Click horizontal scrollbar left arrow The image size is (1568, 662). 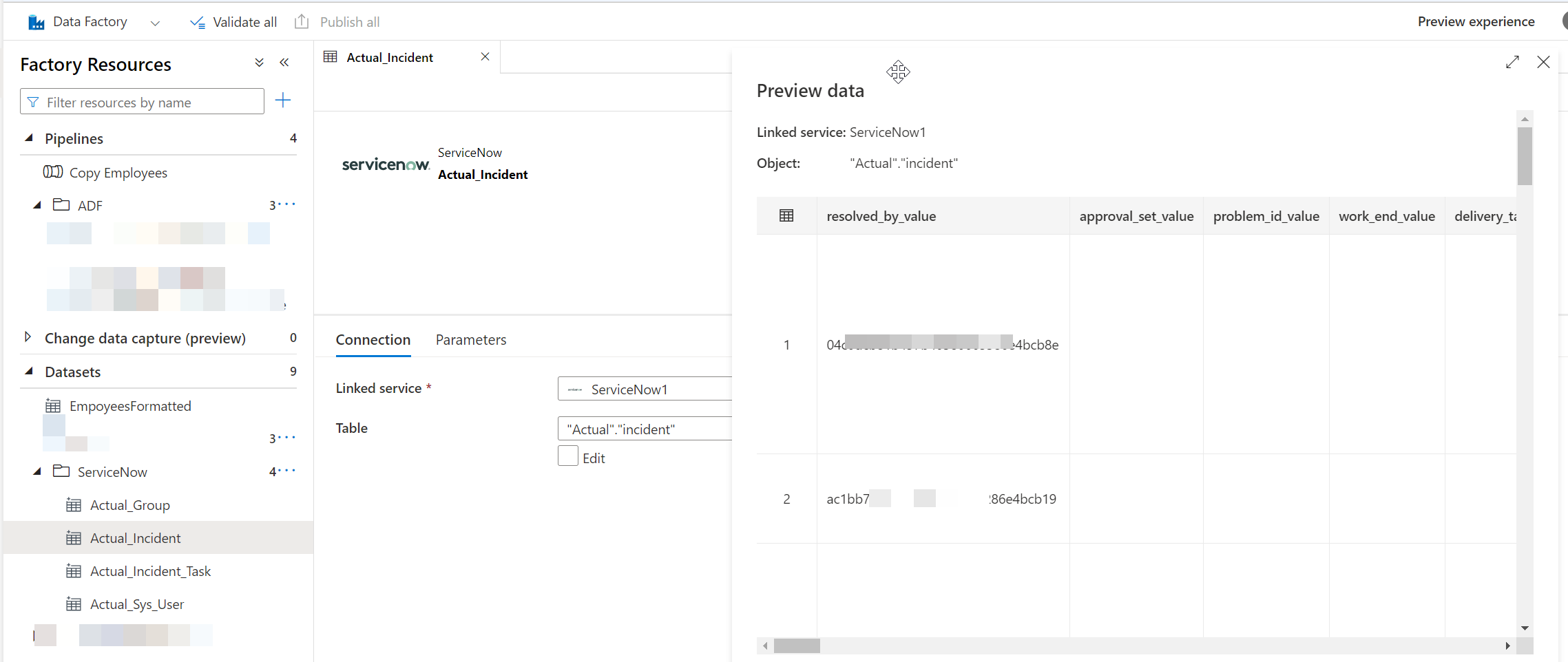765,645
